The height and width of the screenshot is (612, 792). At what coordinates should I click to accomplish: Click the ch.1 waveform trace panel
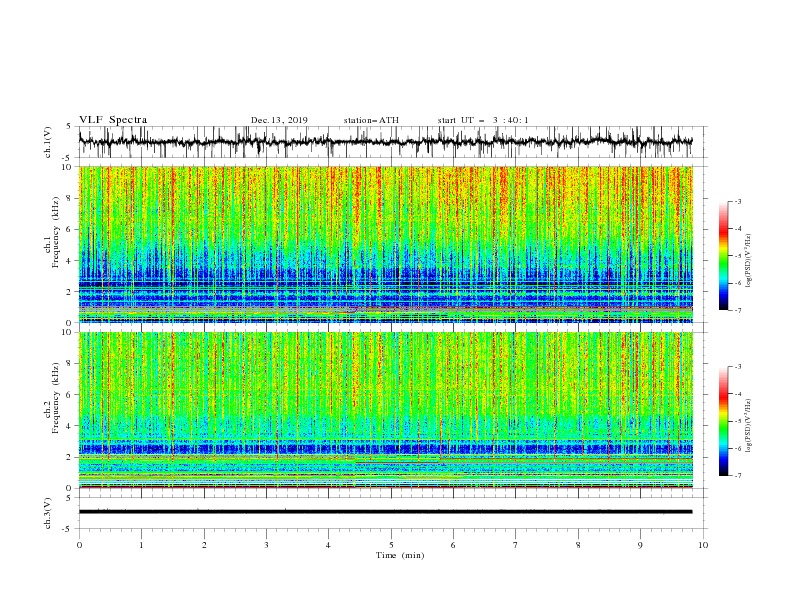click(393, 142)
